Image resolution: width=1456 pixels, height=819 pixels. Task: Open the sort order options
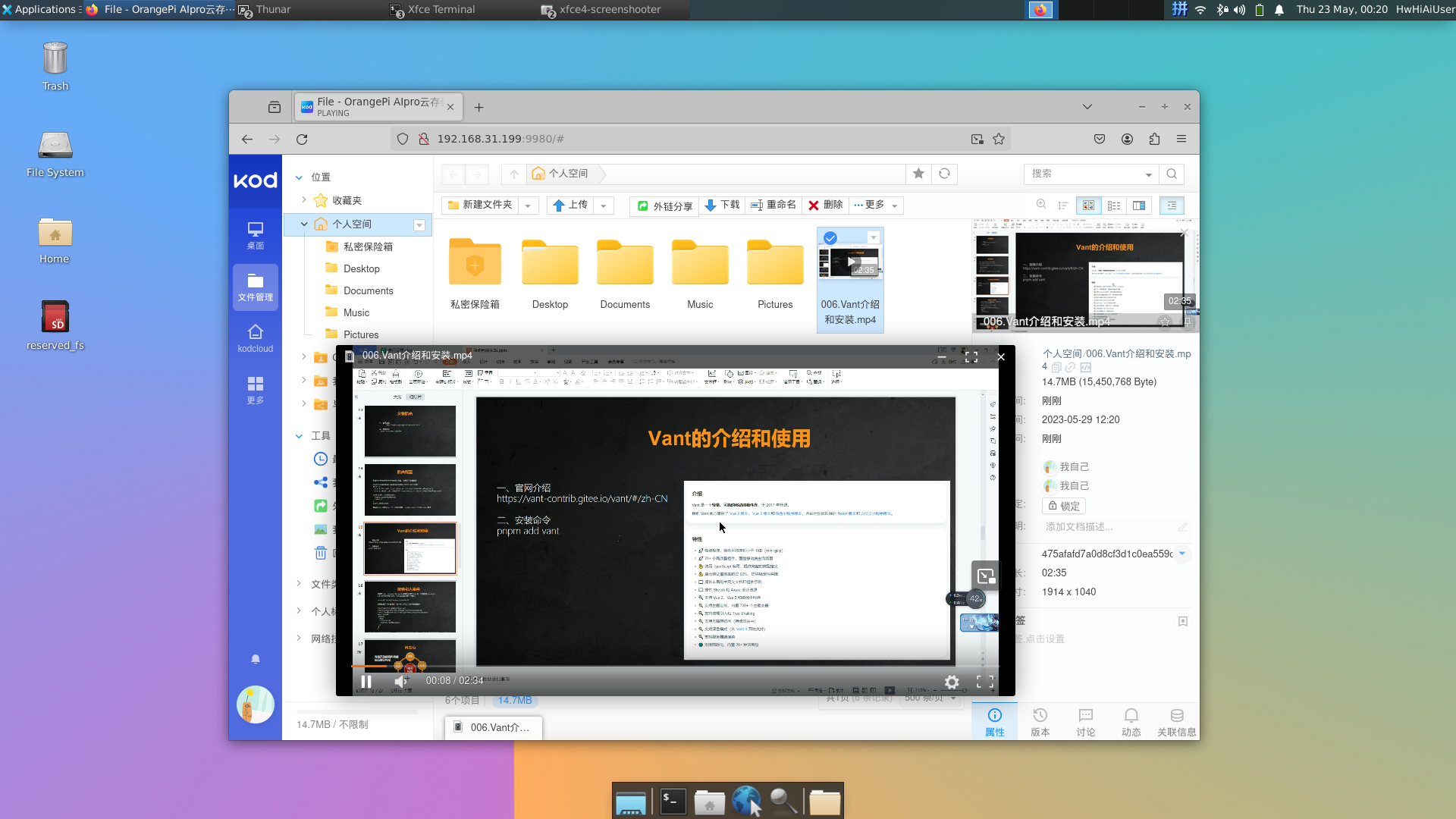pos(1063,206)
